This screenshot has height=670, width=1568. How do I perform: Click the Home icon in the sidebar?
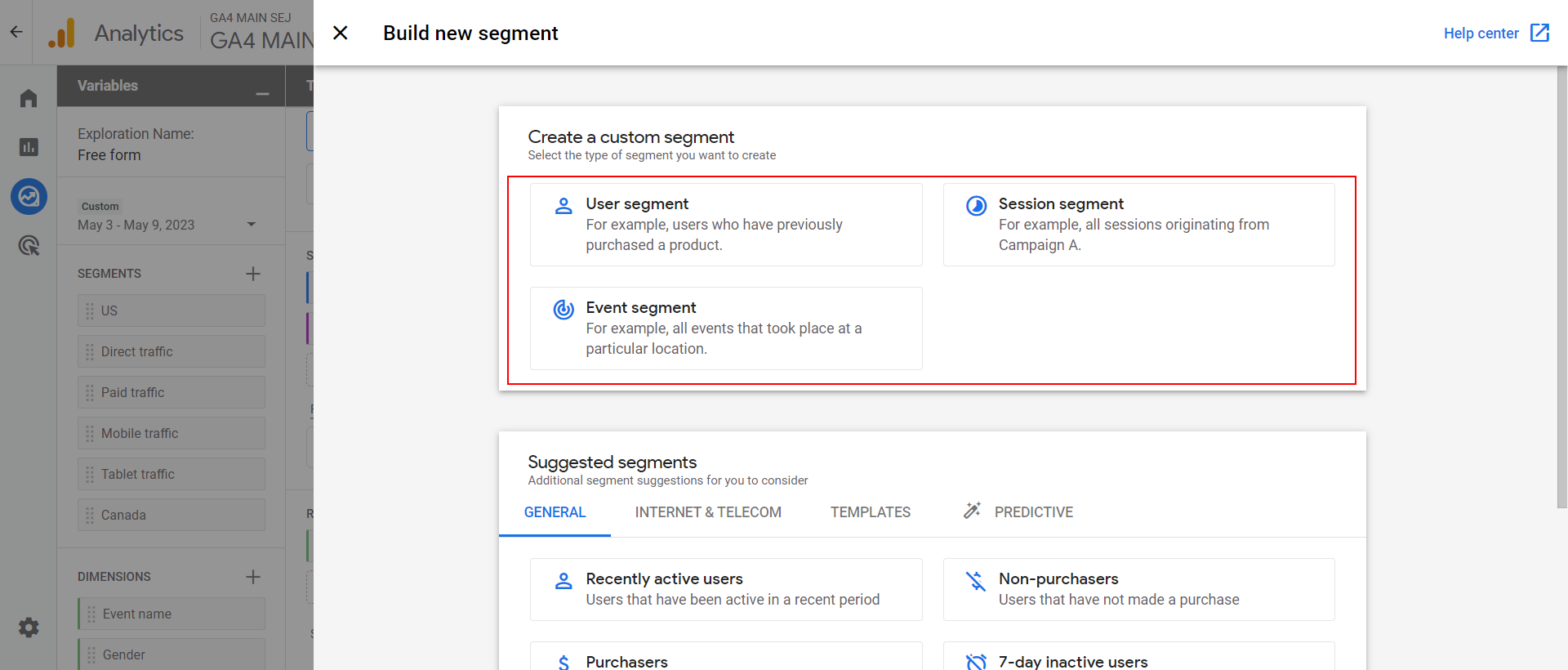pos(29,98)
